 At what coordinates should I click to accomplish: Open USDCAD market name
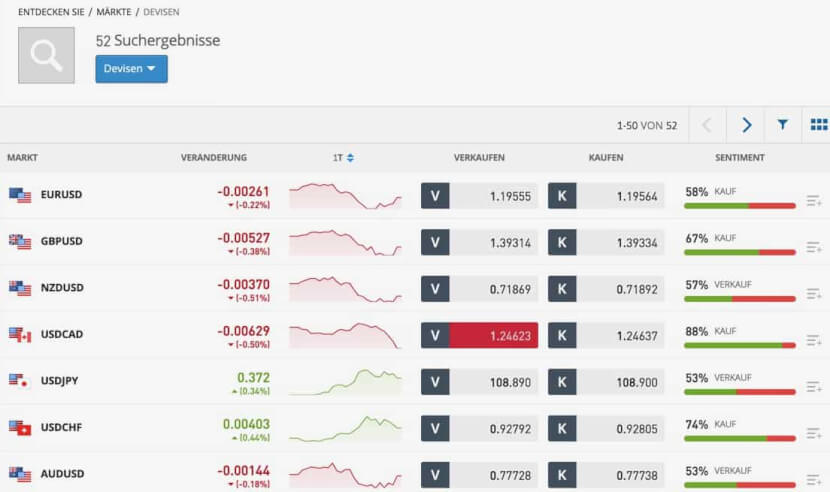(62, 334)
